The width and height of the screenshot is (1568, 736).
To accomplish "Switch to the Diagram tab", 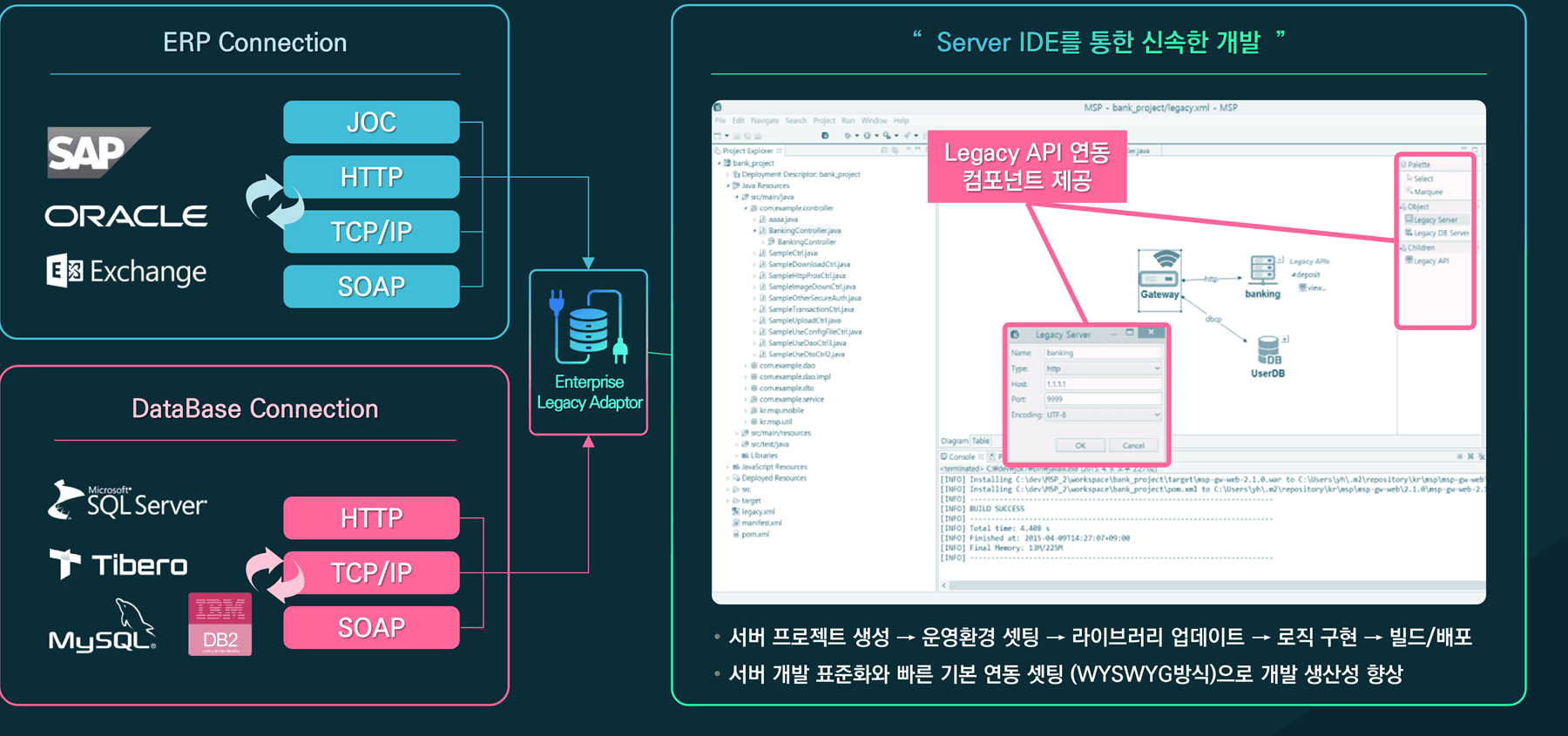I will (955, 441).
